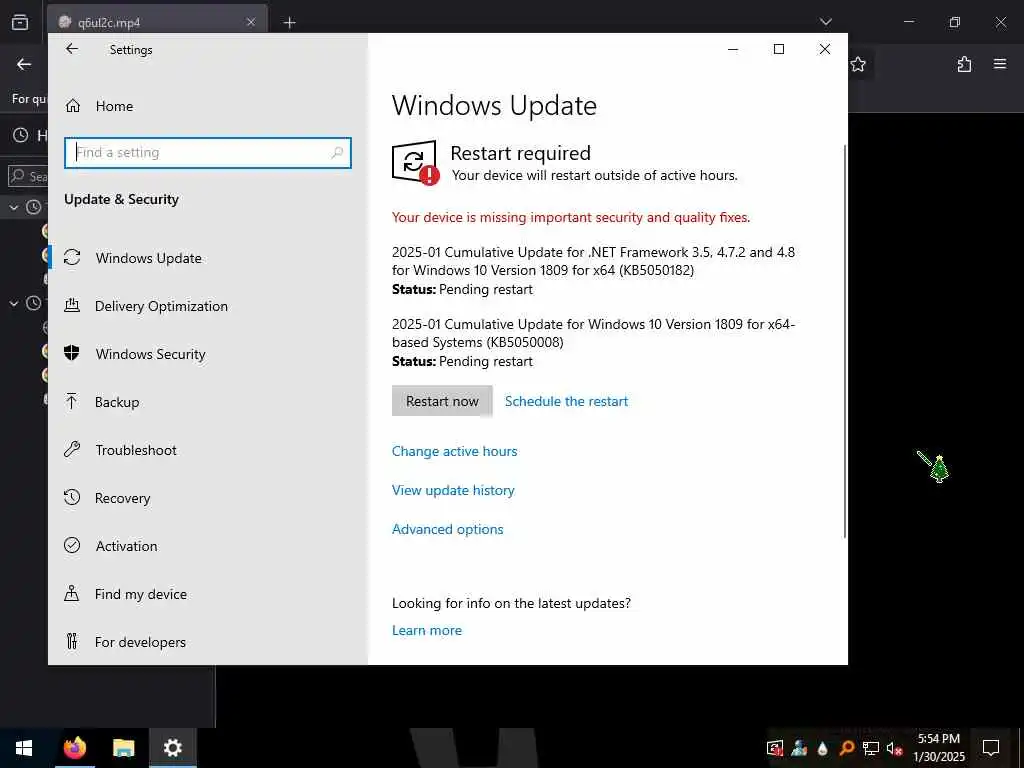Click the History clock icon in sidebar
The image size is (1024, 768).
[21, 135]
